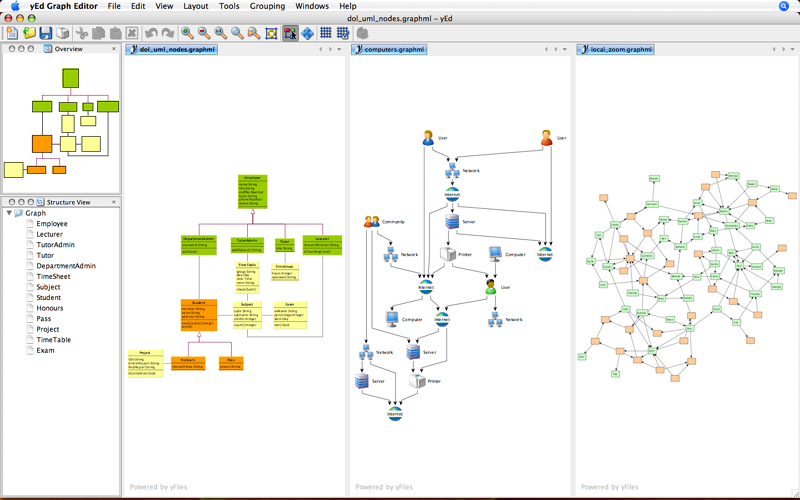Close the Overview panel with its x
Screen dimensions: 800x500
click(11, 48)
